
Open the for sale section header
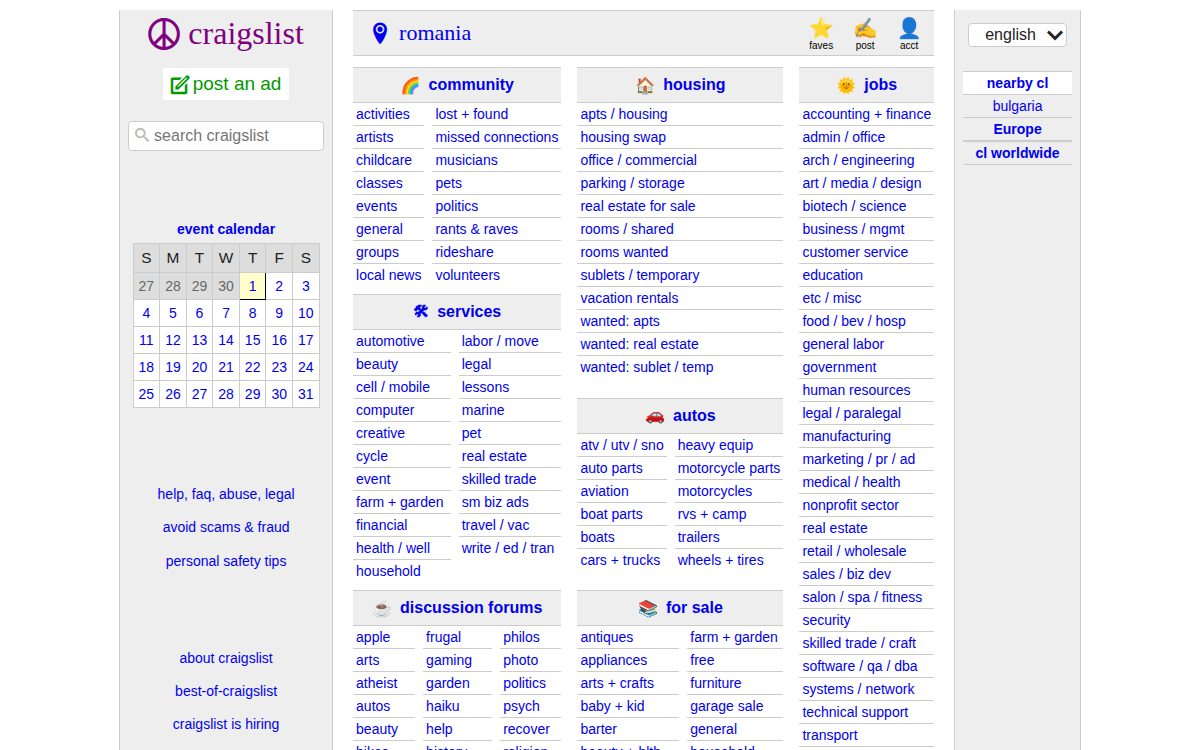coord(694,608)
